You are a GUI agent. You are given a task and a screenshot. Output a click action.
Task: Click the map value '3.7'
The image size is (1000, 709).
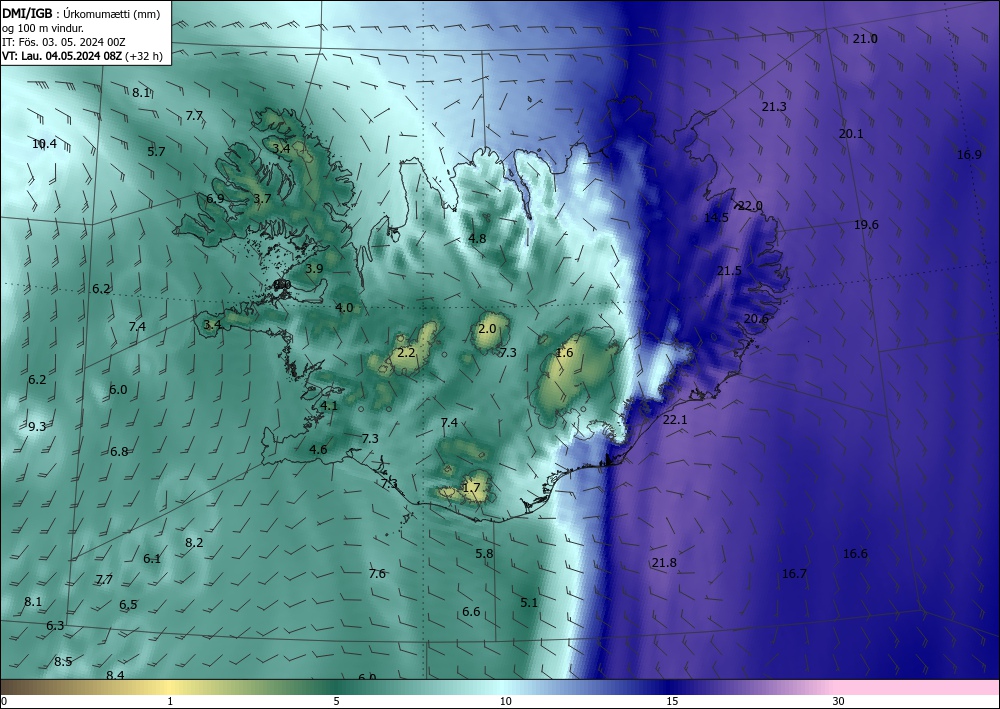pos(262,199)
